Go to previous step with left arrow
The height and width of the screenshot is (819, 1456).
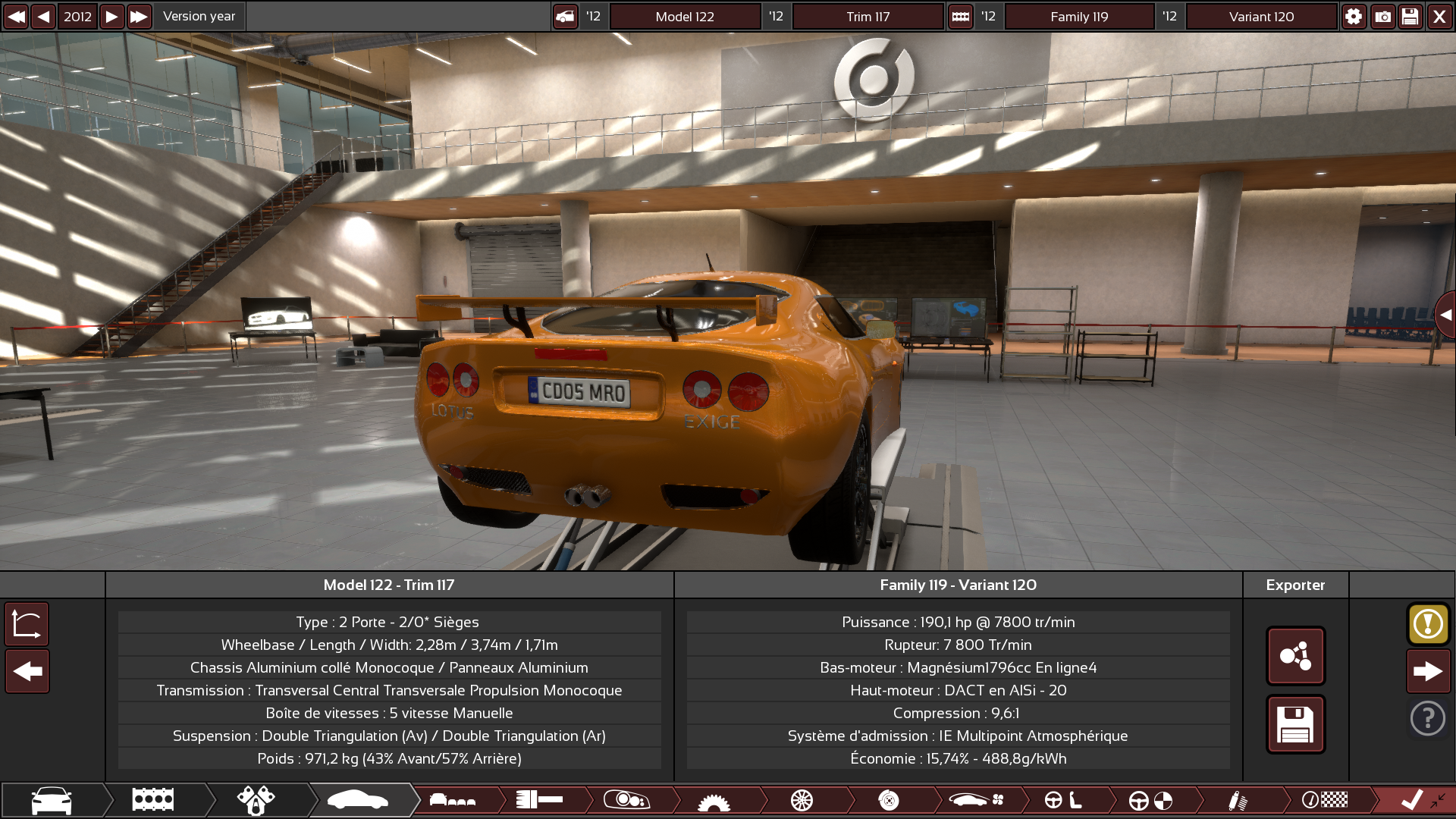[27, 671]
